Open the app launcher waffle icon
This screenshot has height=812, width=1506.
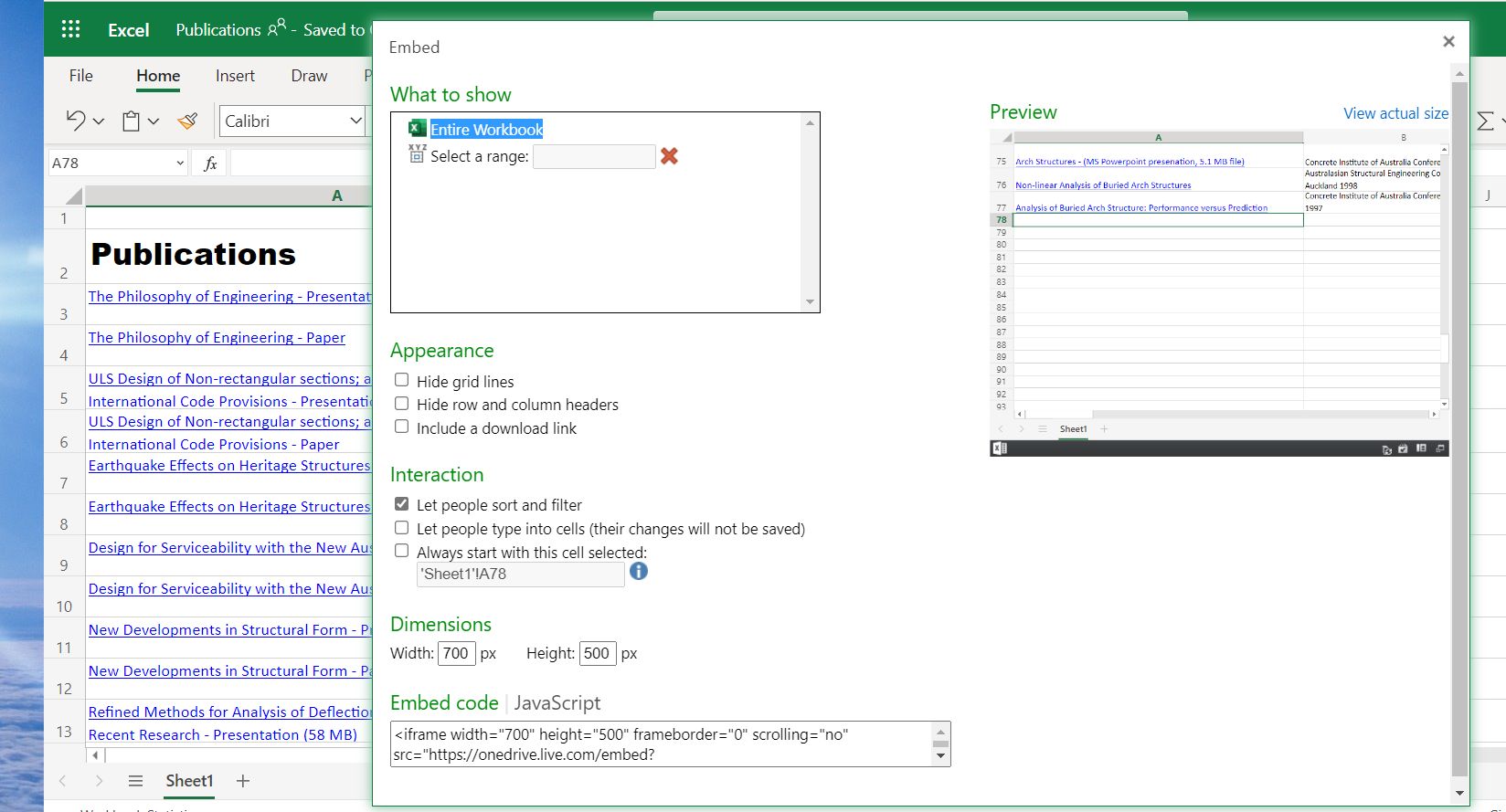[70, 29]
